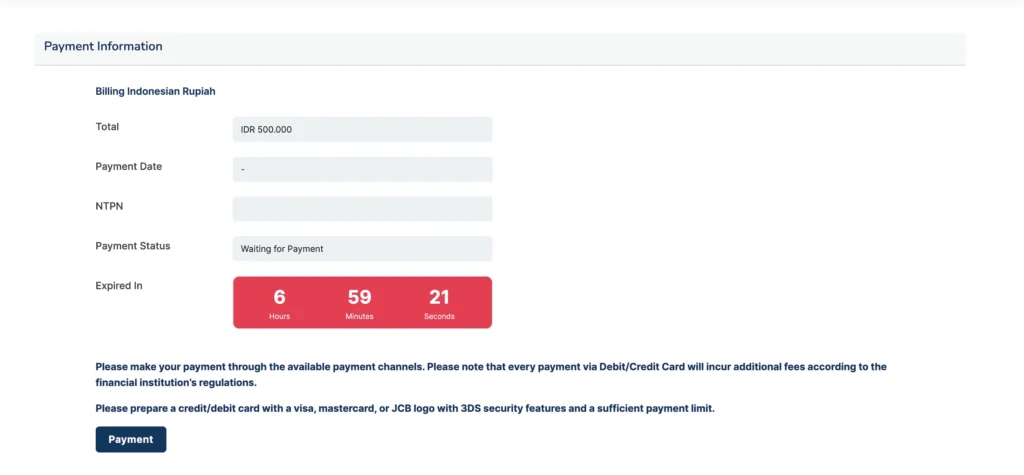This screenshot has width=1024, height=475.
Task: Click the 3DS security card preparation note
Action: (x=405, y=408)
